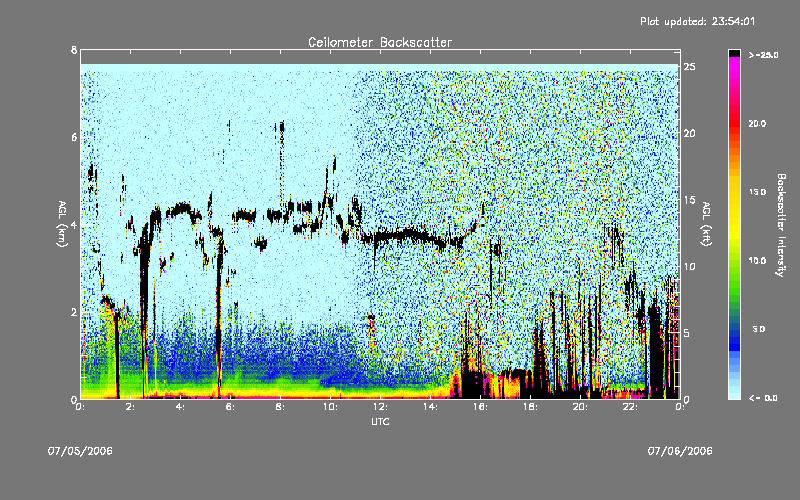
Task: Click the 'Ceilometer Backscatter' chart title
Action: point(380,42)
